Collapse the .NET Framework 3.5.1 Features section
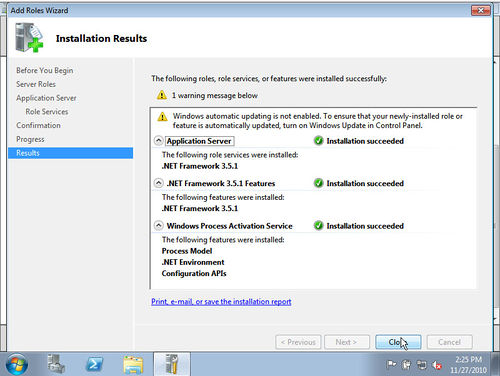Screen dimensions: 500x376 159,183
